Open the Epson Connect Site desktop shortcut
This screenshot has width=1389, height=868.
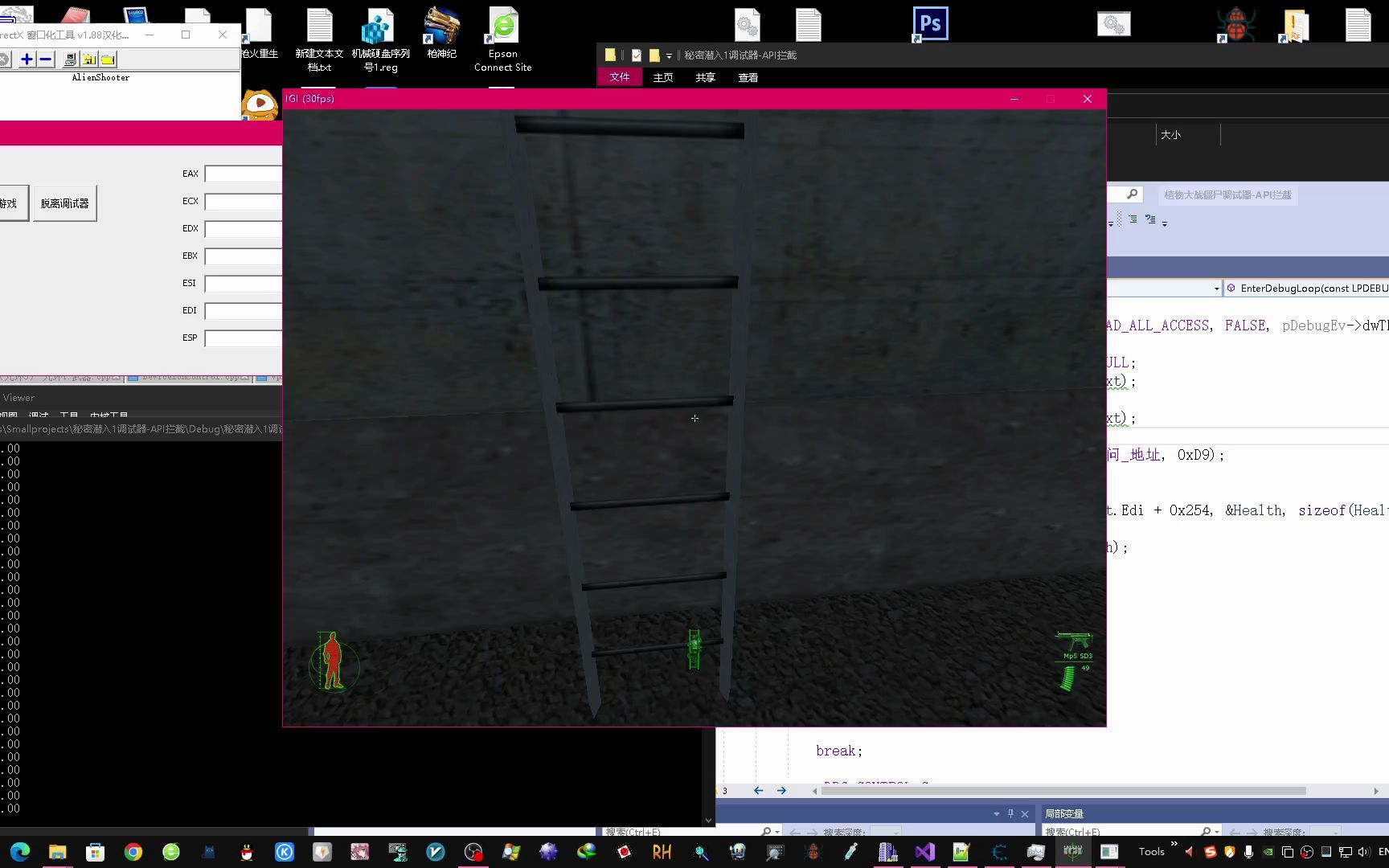click(503, 40)
